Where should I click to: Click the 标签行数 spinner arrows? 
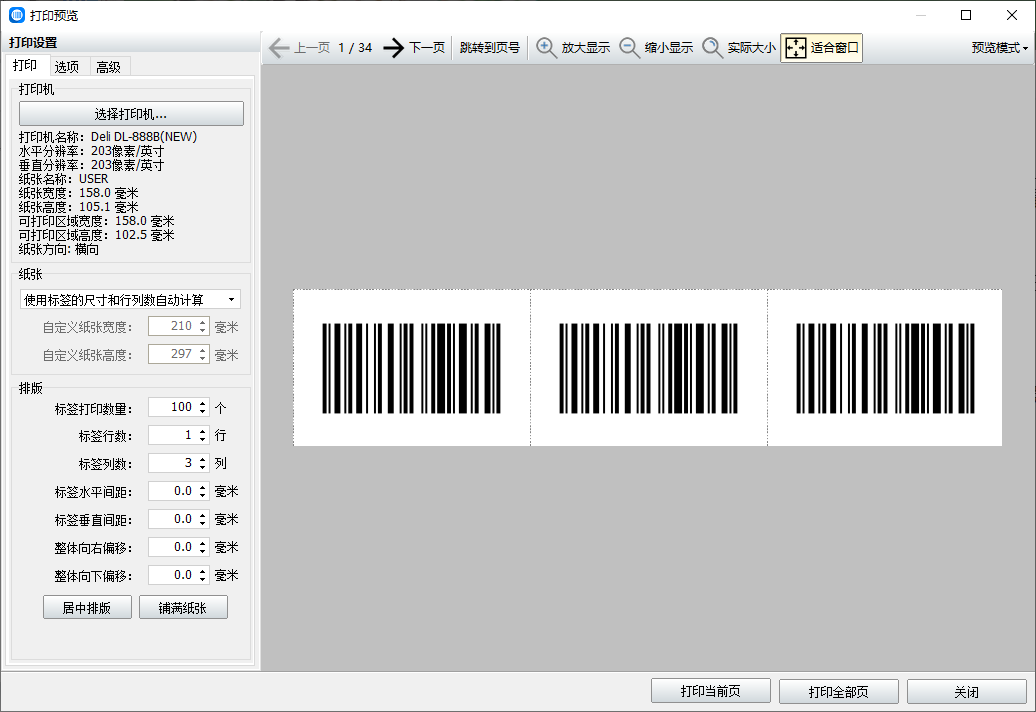(203, 435)
